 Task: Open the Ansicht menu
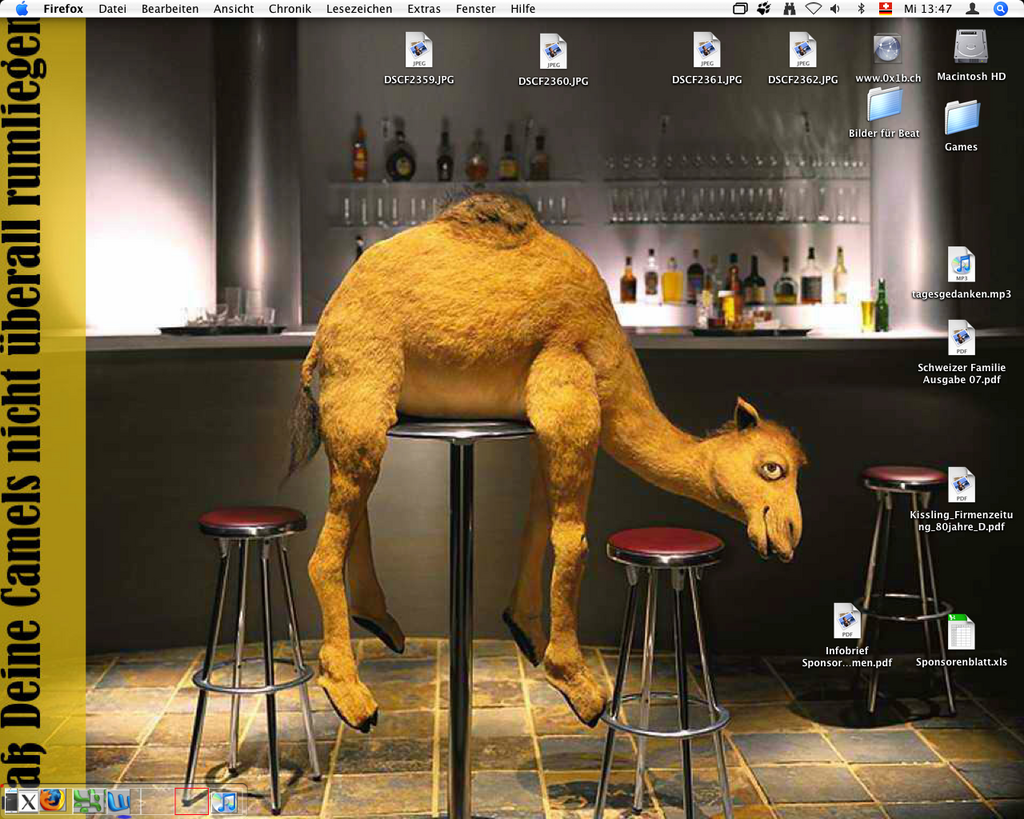tap(233, 8)
